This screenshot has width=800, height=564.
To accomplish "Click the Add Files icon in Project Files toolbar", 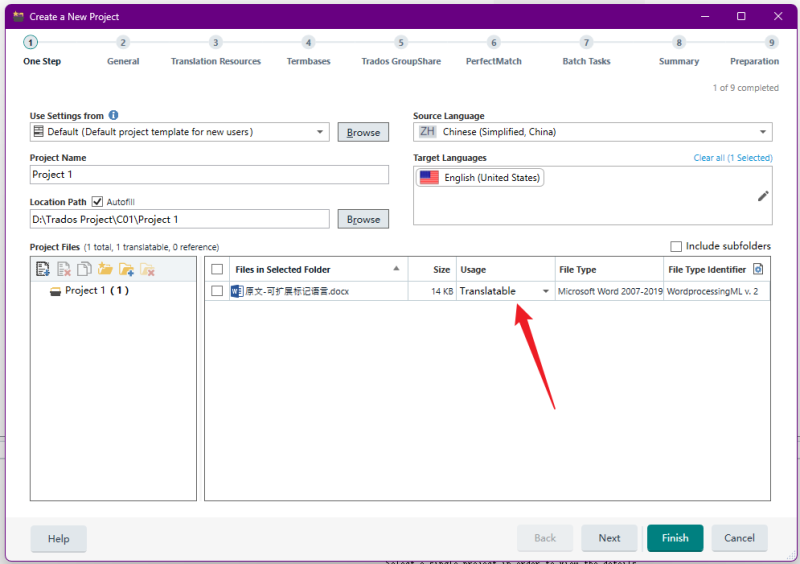I will [x=43, y=269].
